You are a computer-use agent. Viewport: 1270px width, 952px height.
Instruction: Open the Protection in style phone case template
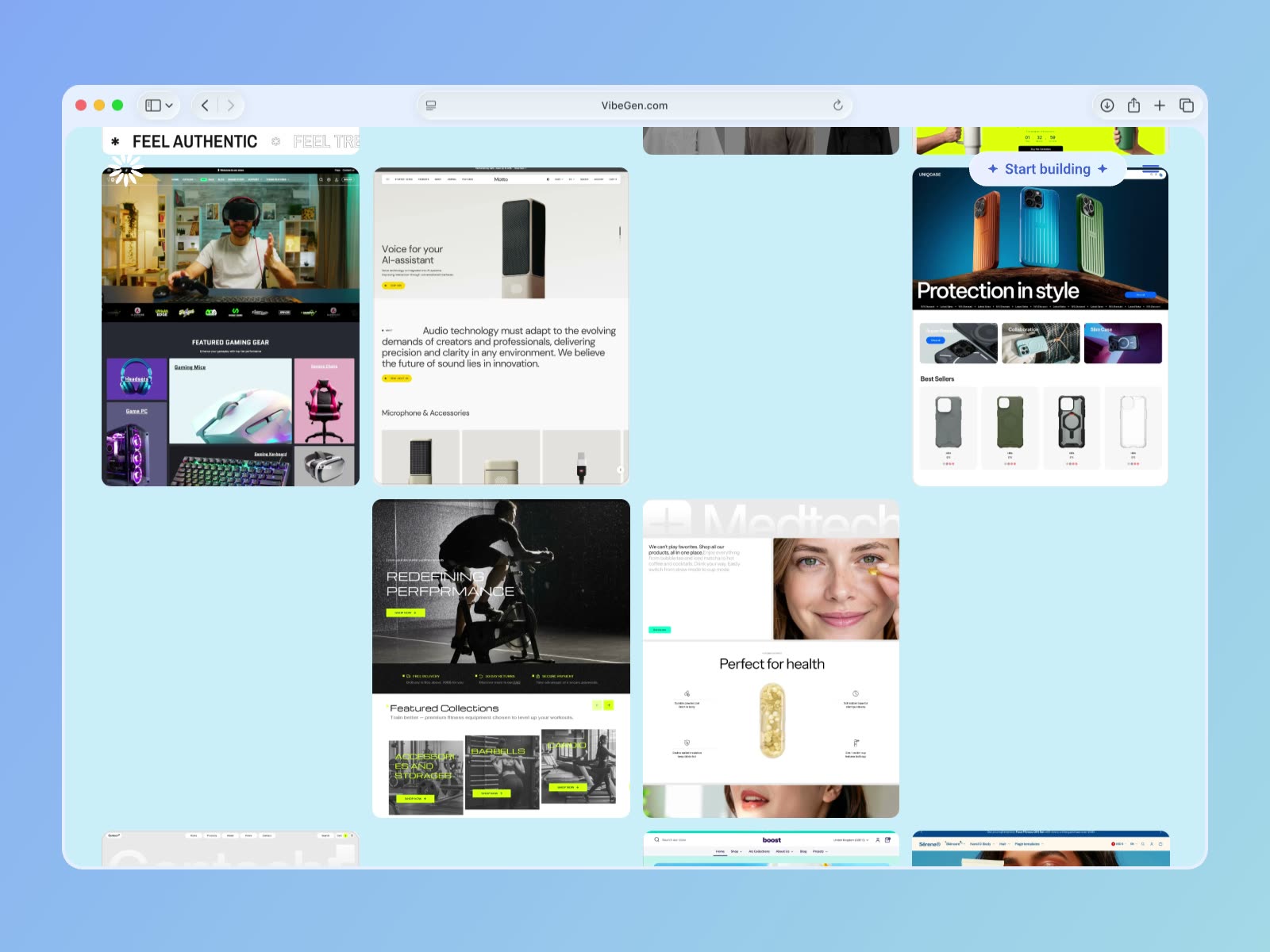[1040, 327]
